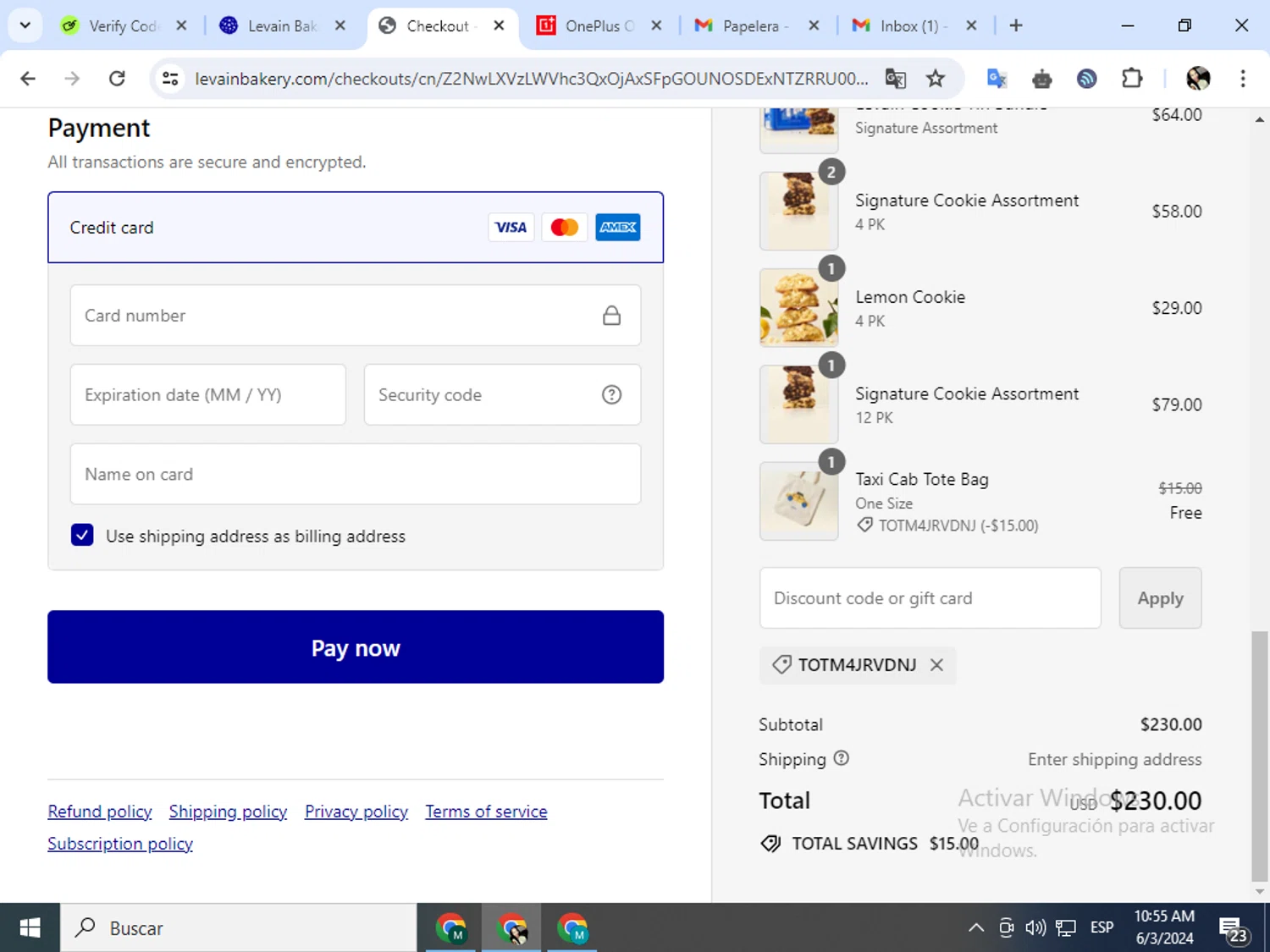Close the OnePlus tab
The width and height of the screenshot is (1270, 952).
pos(656,25)
